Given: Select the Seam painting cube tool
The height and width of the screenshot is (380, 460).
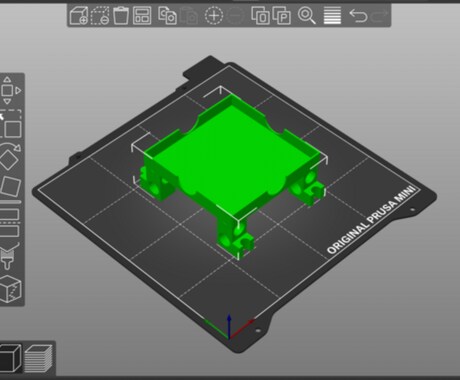Looking at the screenshot, I should [11, 288].
